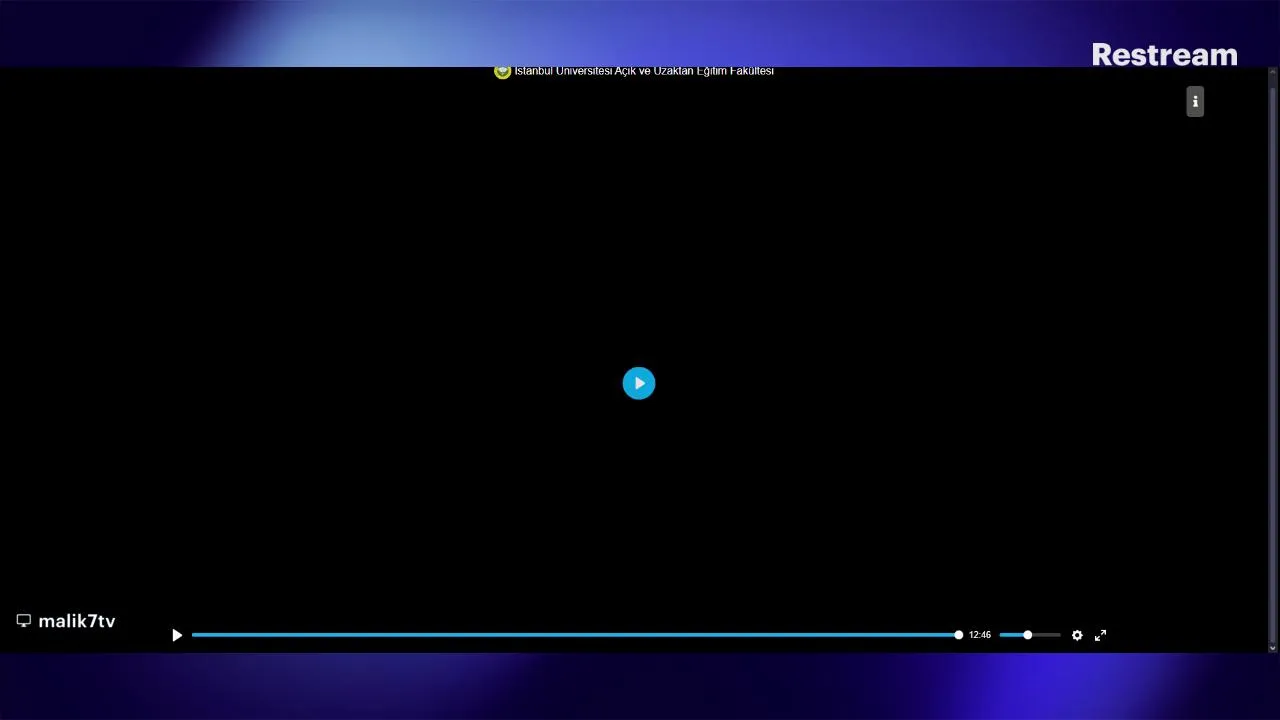Click the malik7tv channel name

(77, 621)
